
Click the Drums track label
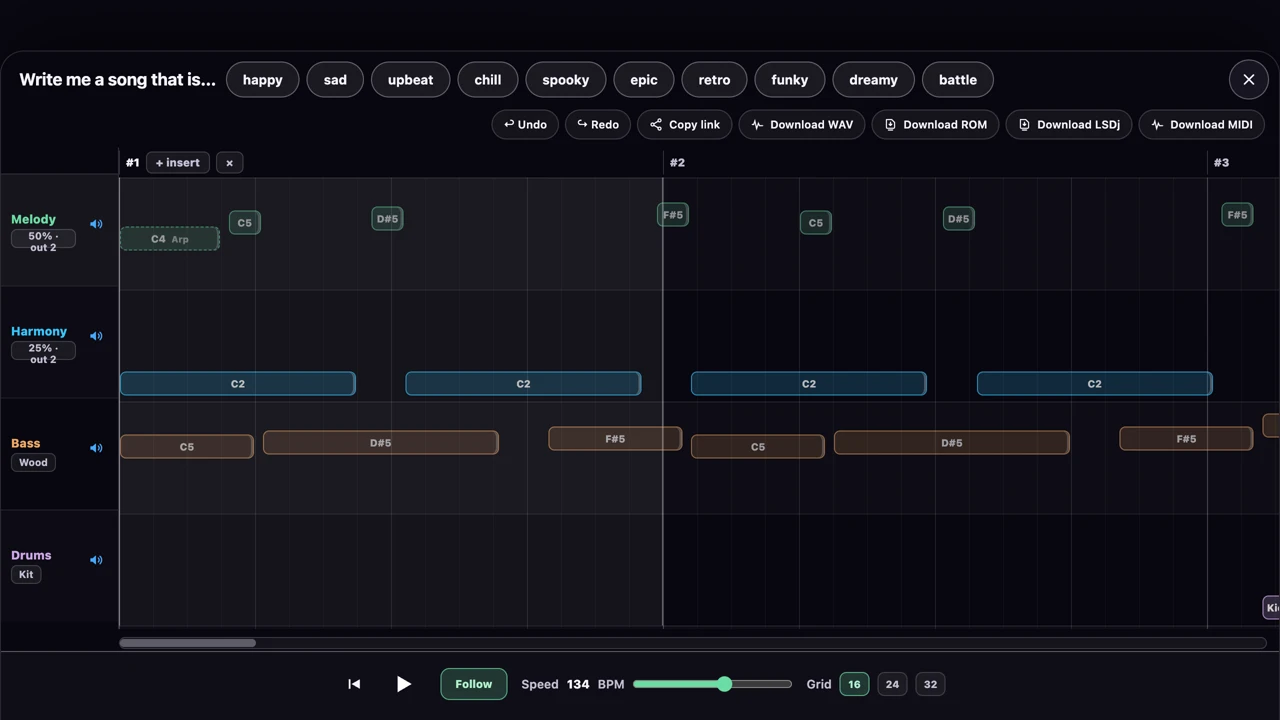(x=31, y=555)
